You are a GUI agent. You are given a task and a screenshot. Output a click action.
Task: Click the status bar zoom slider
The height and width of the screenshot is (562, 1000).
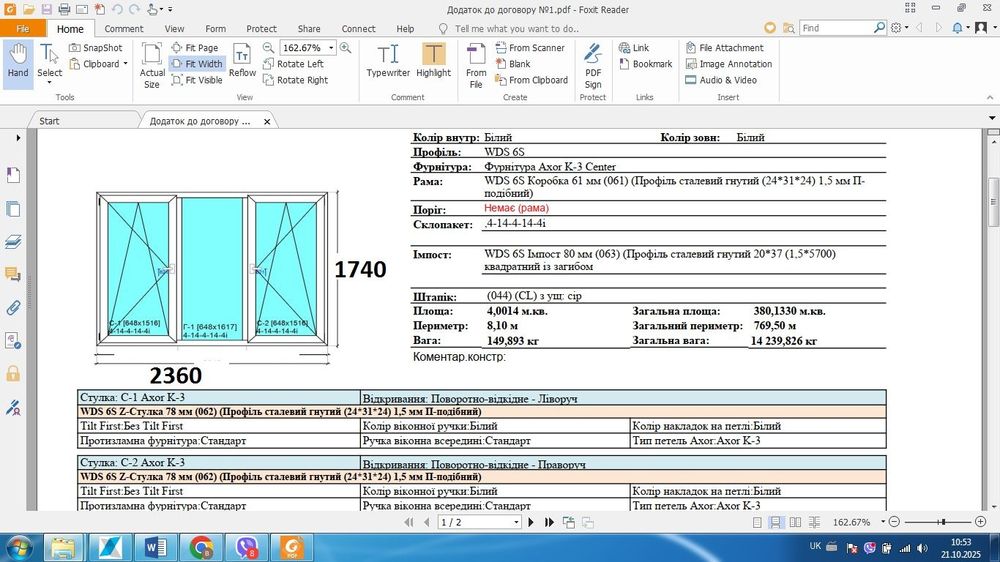pyautogui.click(x=937, y=522)
